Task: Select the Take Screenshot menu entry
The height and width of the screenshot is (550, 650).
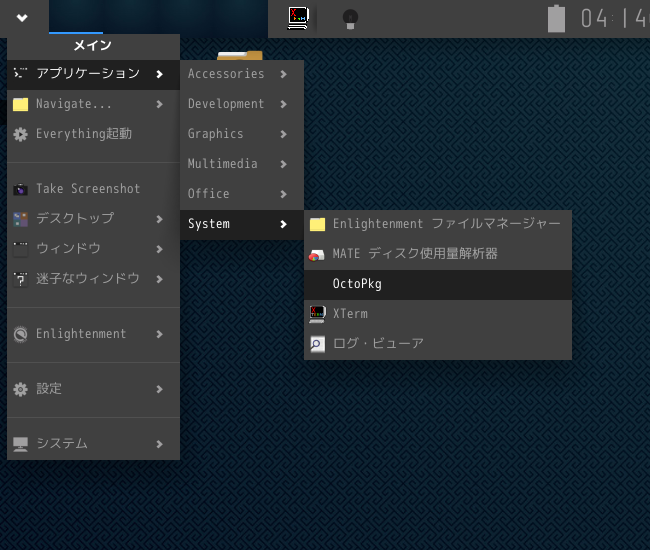Action: point(93,189)
